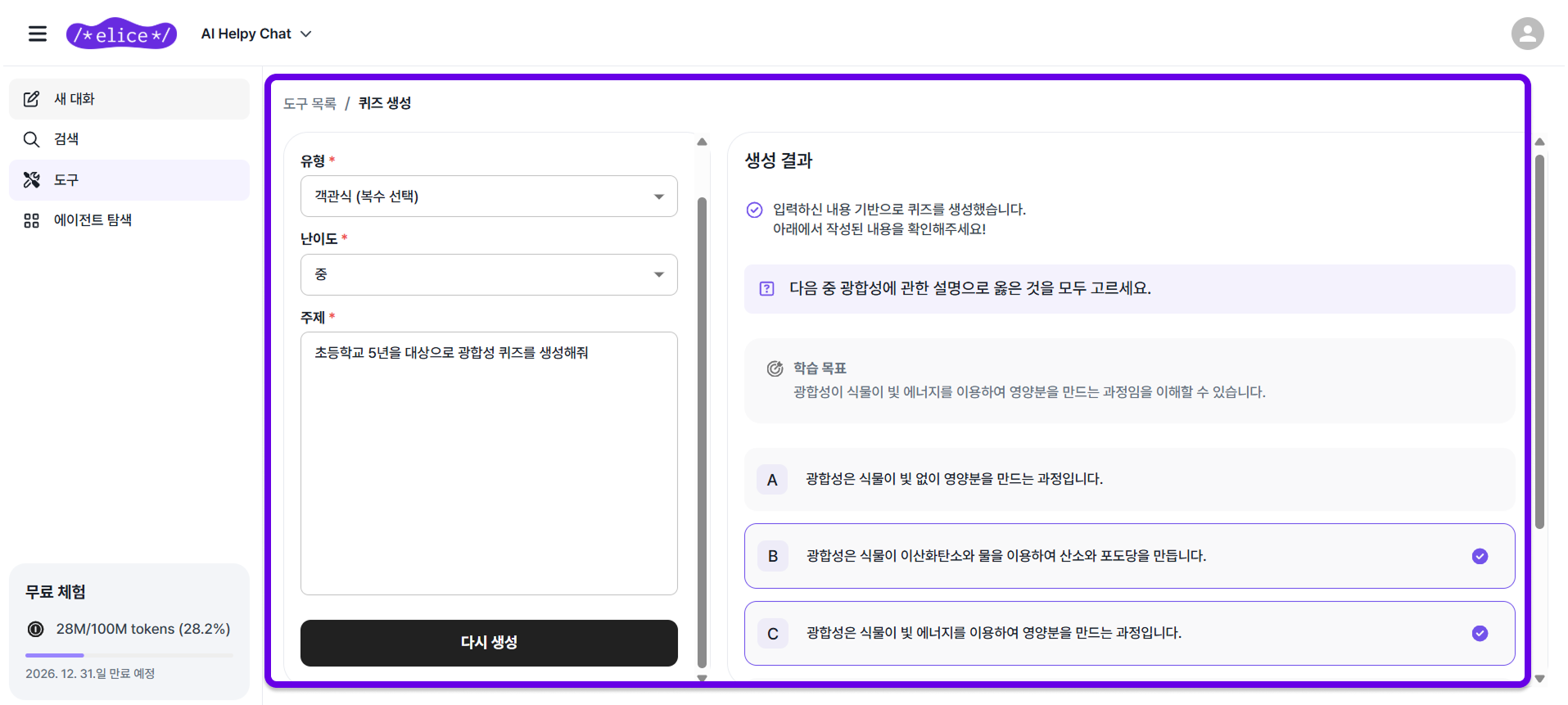Open the 난이도 difficulty dropdown
Viewport: 1568px width, 705px height.
[488, 275]
